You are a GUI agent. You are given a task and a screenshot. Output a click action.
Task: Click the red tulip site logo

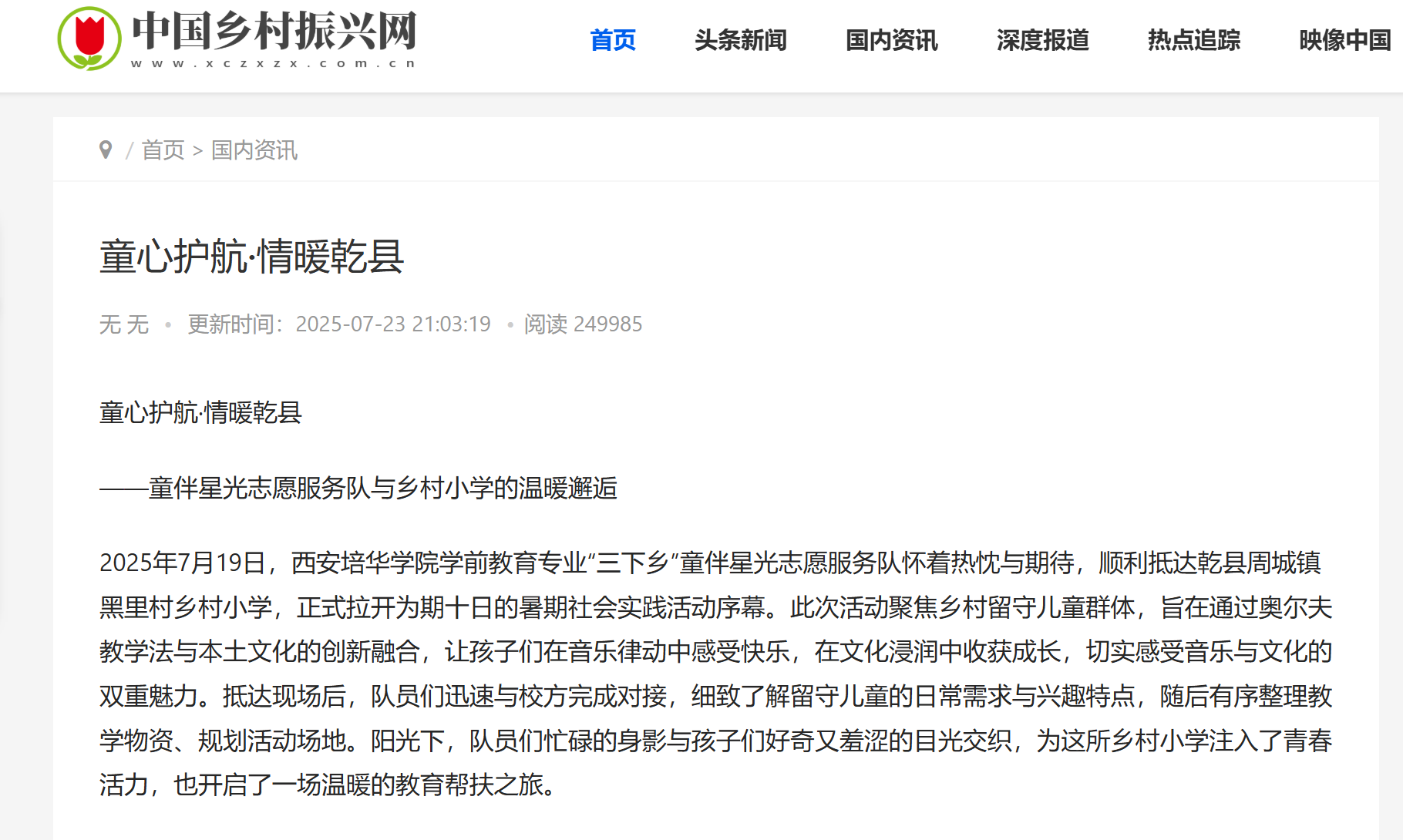(89, 39)
